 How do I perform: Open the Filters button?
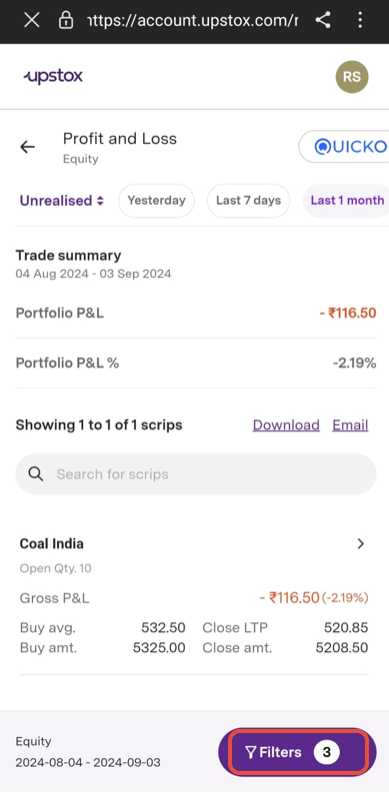(x=297, y=752)
